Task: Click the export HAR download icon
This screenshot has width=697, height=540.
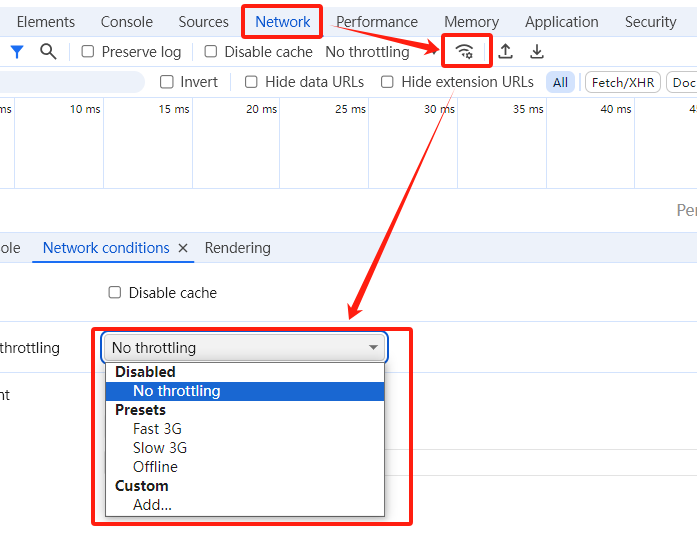Action: pyautogui.click(x=537, y=52)
